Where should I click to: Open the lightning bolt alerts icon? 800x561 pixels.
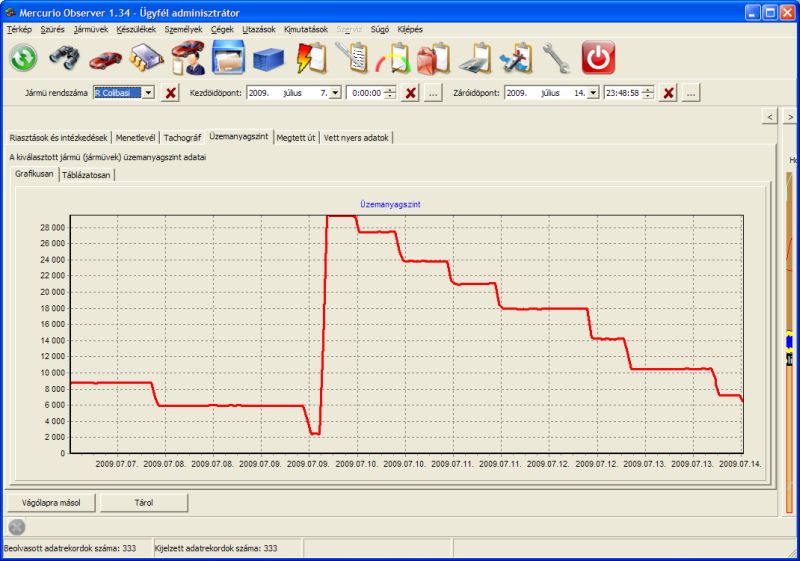point(311,58)
